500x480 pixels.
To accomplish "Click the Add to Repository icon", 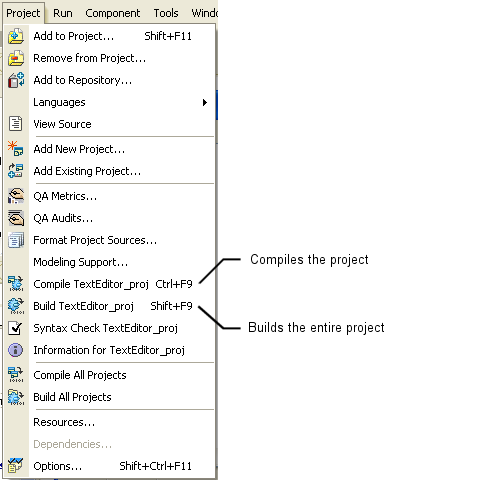I will (16, 80).
